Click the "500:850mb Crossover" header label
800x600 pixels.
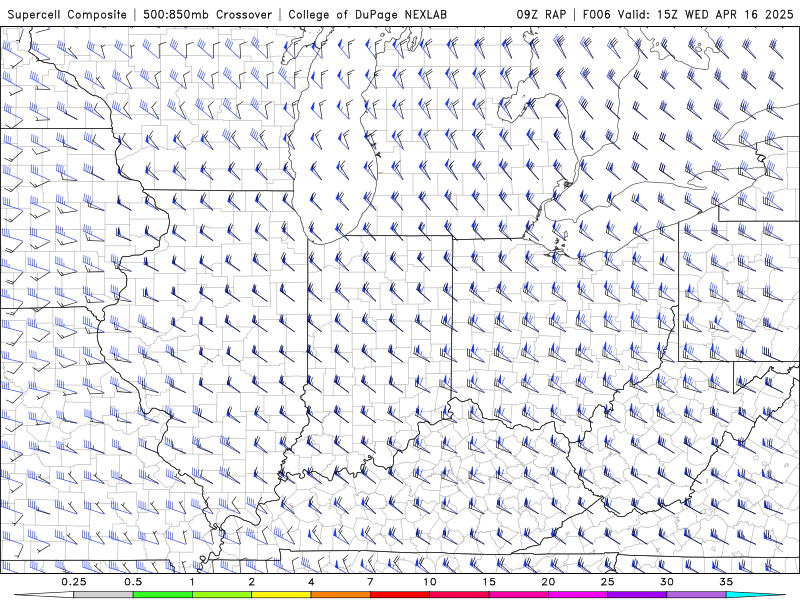[207, 14]
